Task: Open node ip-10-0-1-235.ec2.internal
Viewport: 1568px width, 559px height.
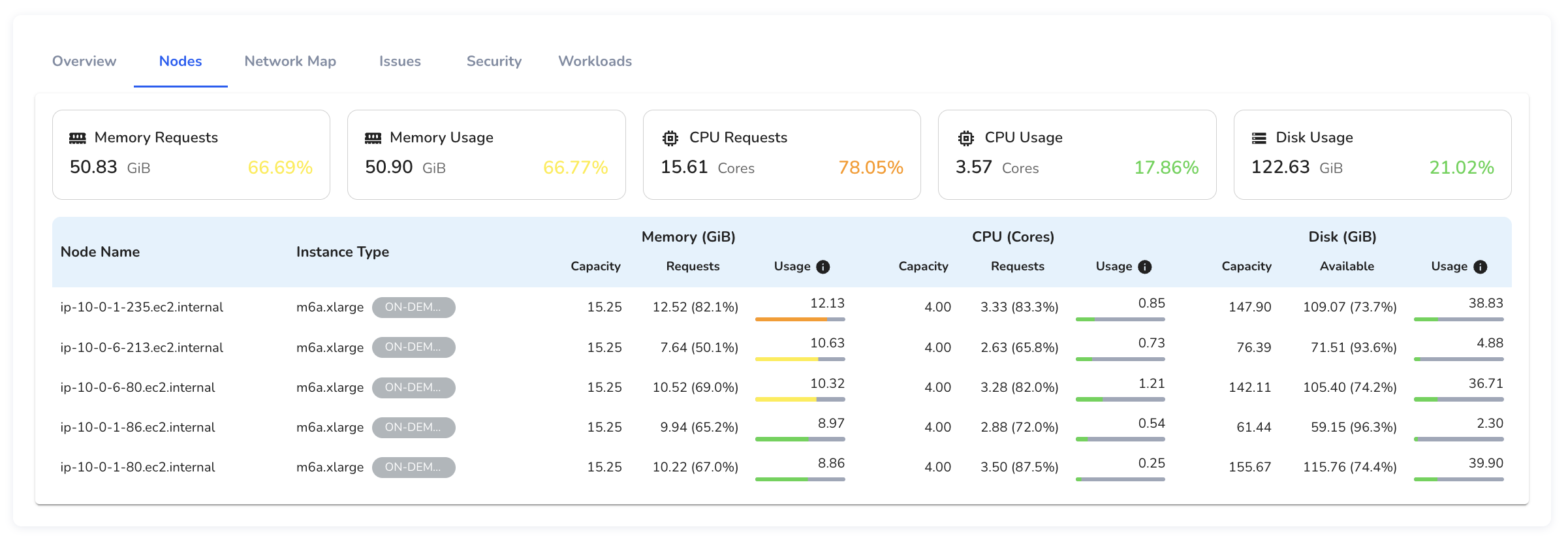Action: point(142,308)
